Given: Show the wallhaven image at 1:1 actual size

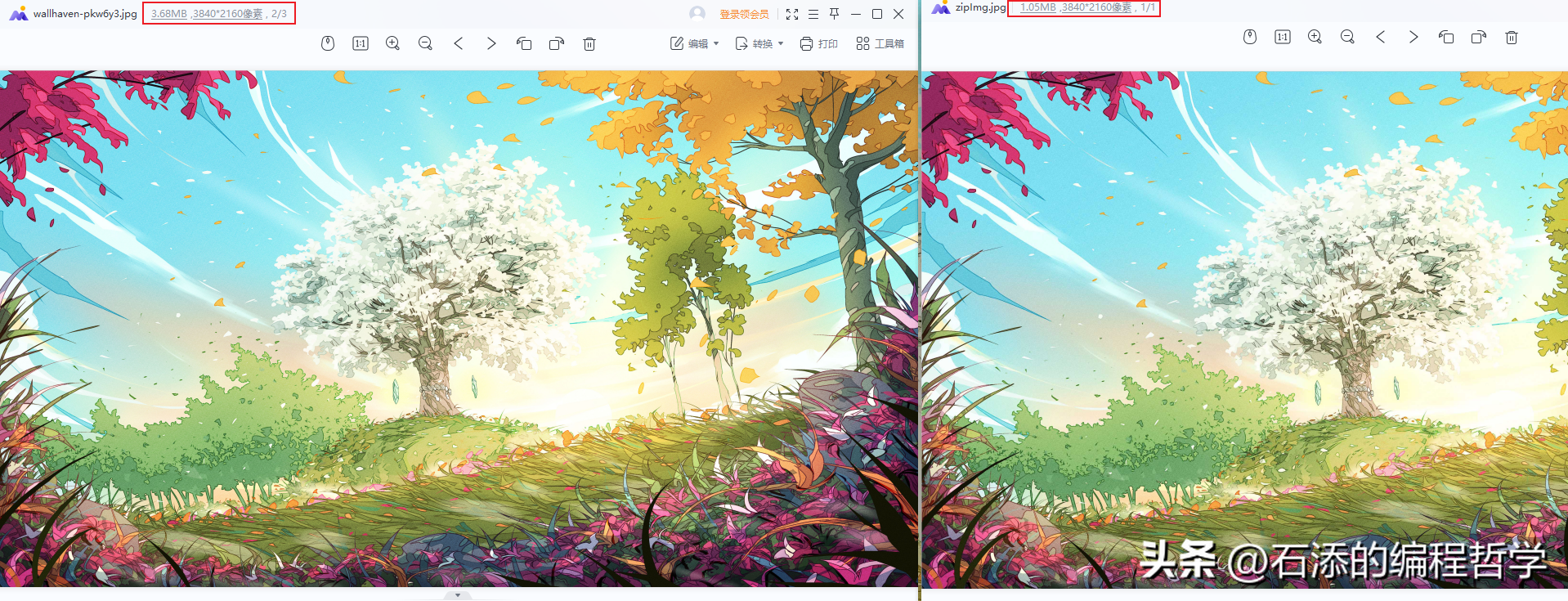Looking at the screenshot, I should (x=361, y=43).
